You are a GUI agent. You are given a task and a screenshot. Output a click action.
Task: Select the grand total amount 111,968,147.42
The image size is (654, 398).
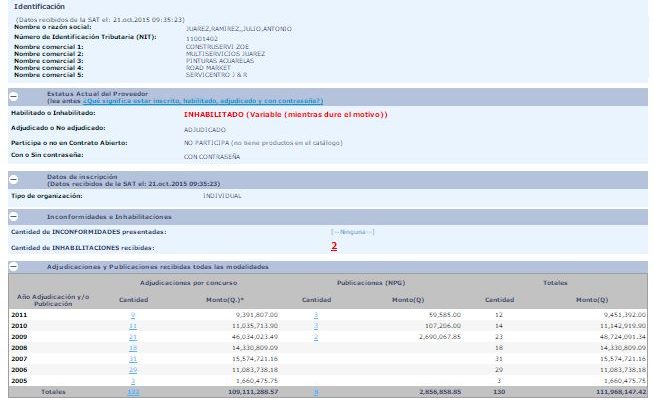click(x=621, y=392)
